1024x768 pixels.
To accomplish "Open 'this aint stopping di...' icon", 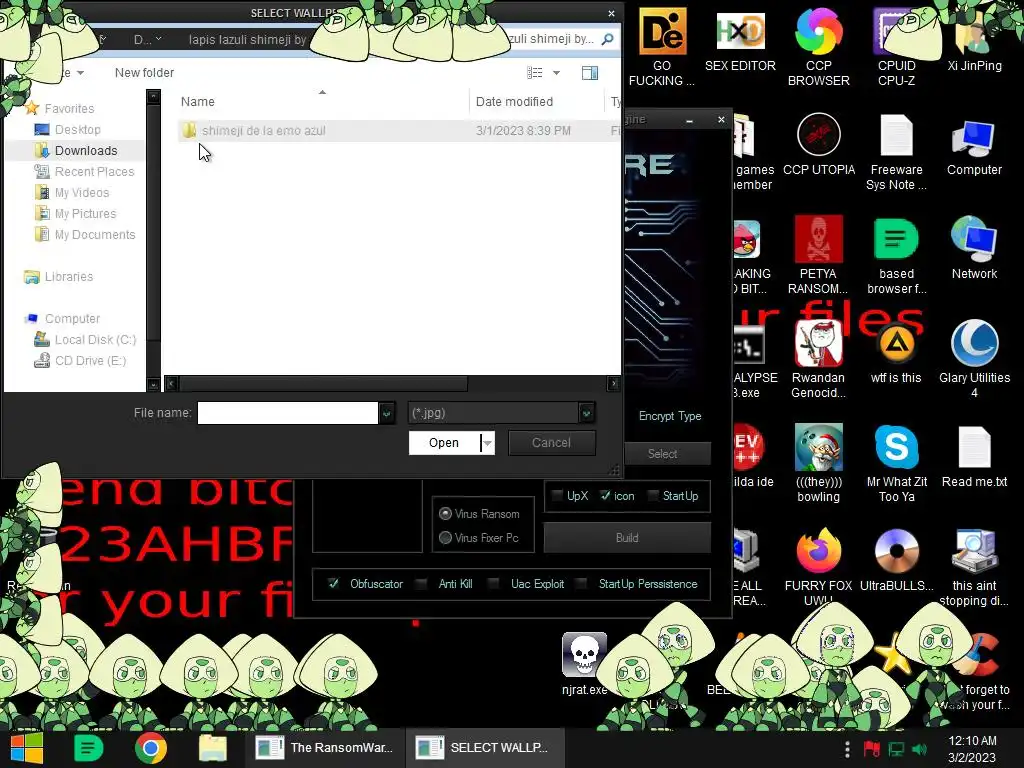I will click(974, 567).
